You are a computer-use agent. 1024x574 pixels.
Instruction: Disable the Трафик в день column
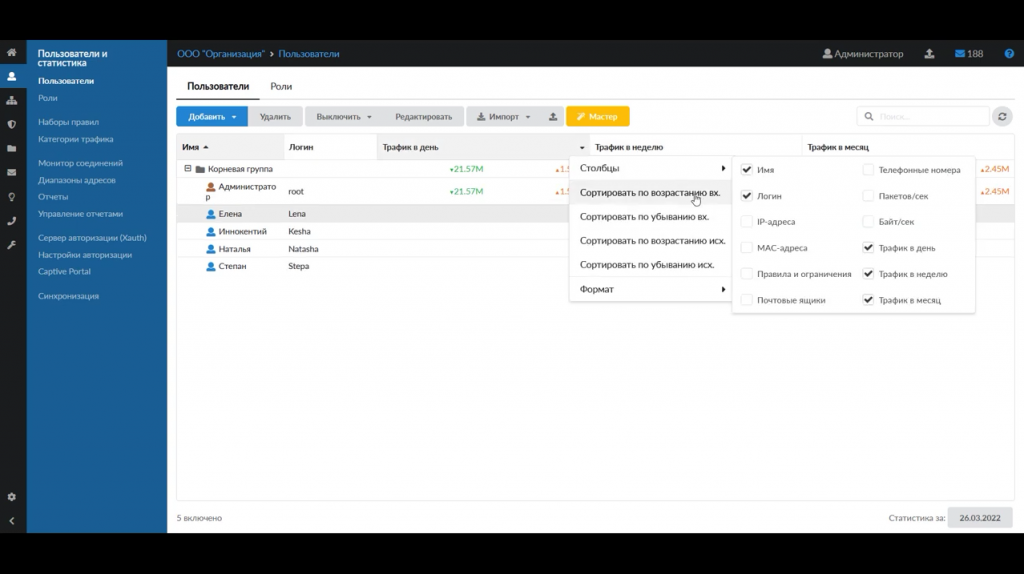[868, 247]
